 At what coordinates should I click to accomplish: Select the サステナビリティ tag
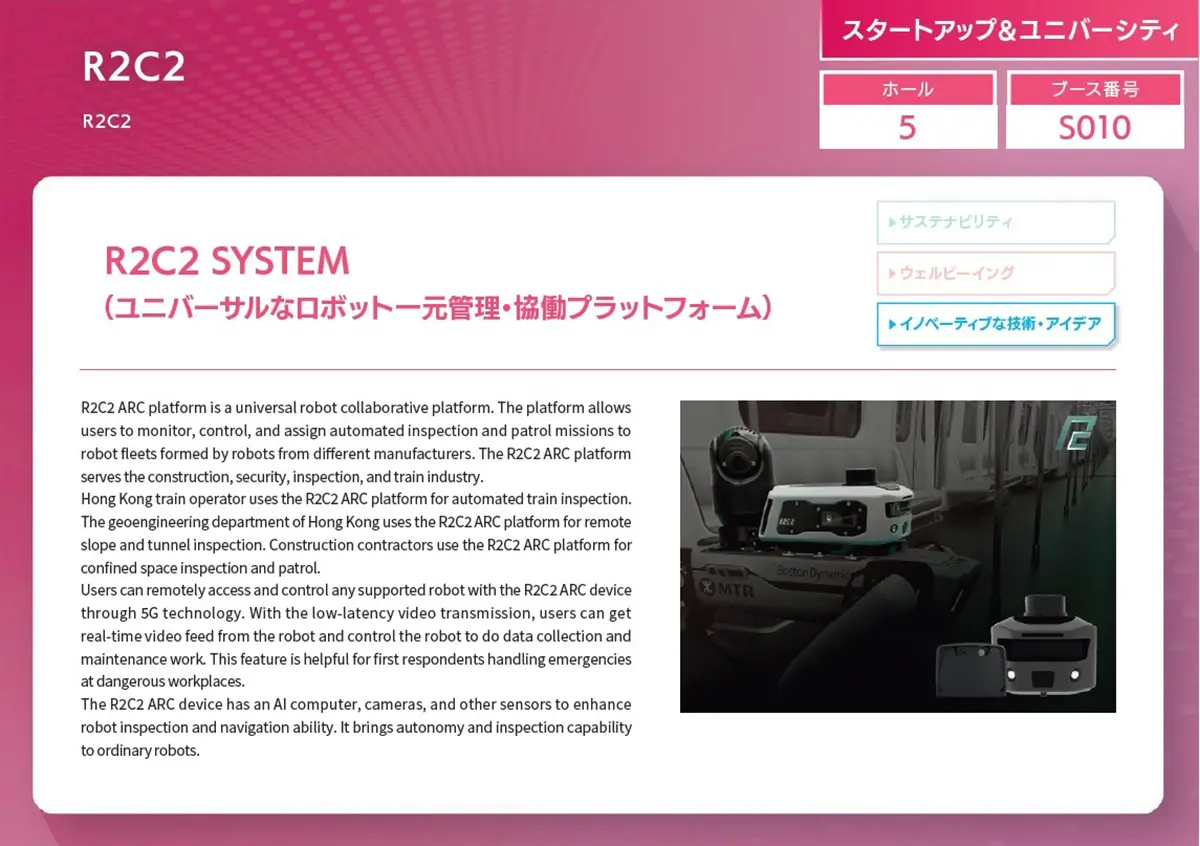coord(995,222)
